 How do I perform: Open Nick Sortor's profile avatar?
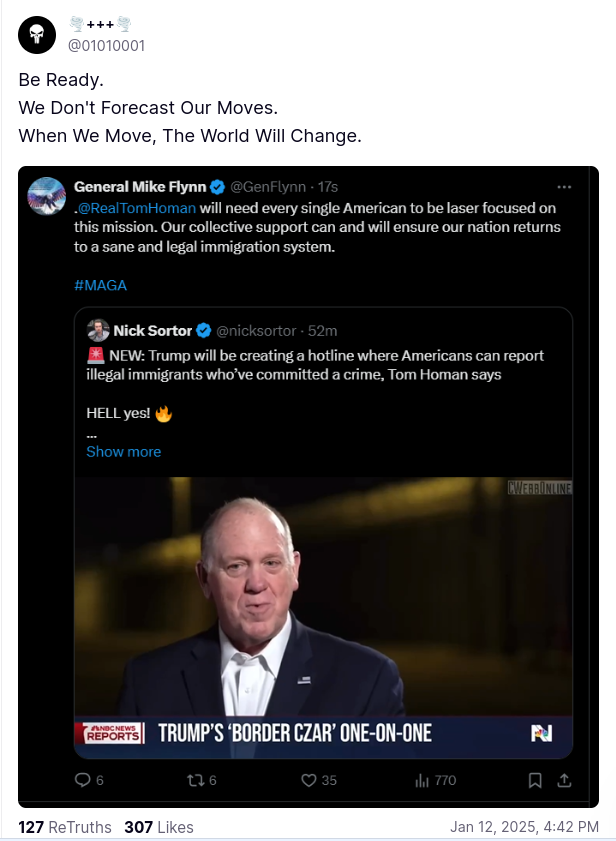(98, 330)
